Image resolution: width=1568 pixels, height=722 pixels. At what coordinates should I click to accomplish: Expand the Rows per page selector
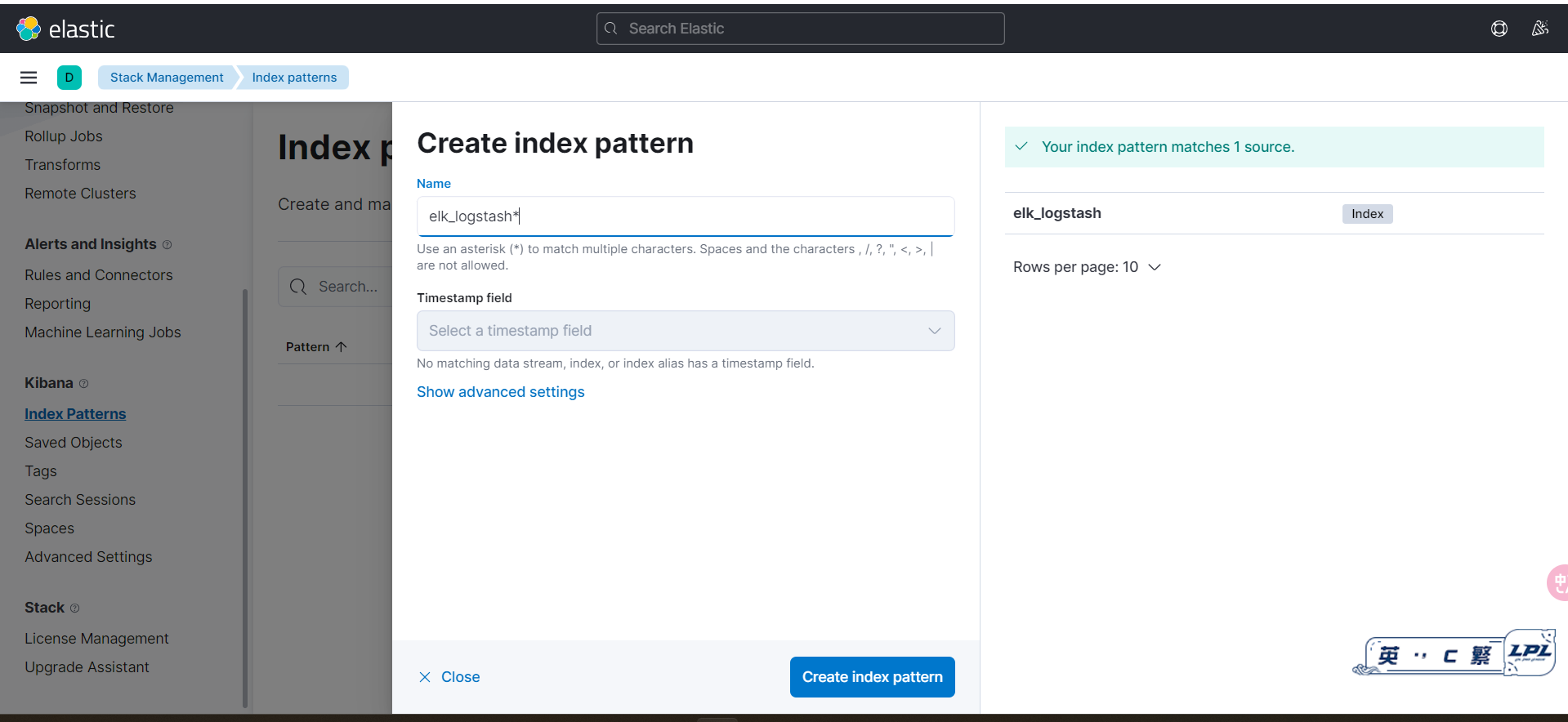[x=1087, y=267]
